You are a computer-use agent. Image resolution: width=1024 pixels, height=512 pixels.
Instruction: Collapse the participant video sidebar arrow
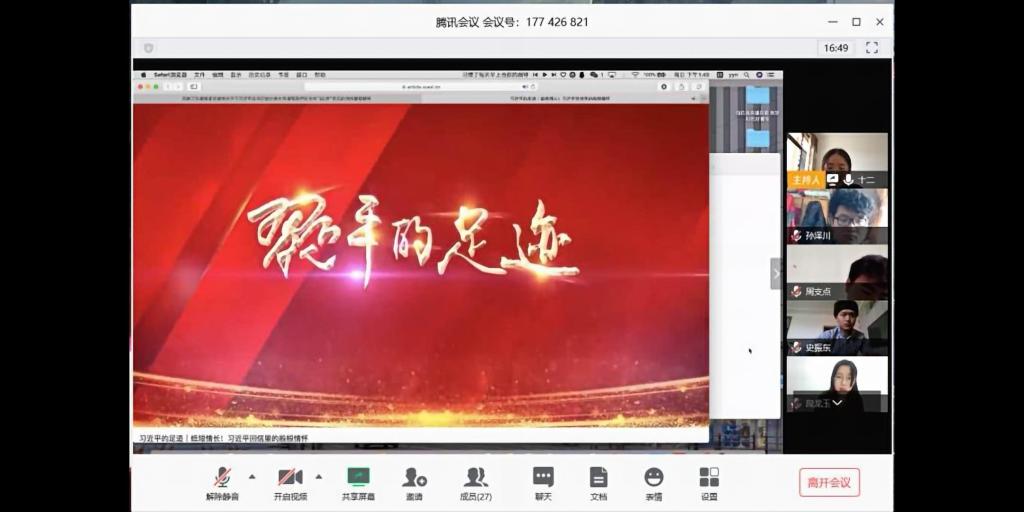pos(776,273)
